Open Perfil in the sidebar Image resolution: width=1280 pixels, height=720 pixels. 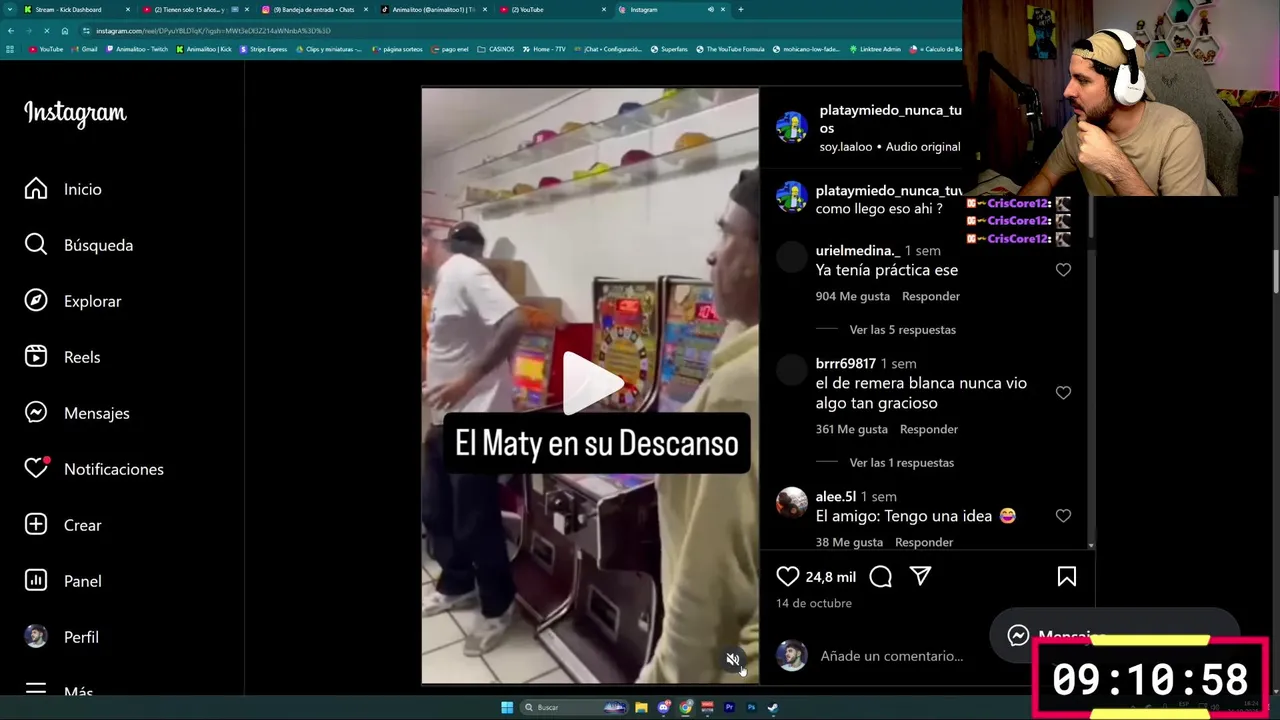pos(62,637)
